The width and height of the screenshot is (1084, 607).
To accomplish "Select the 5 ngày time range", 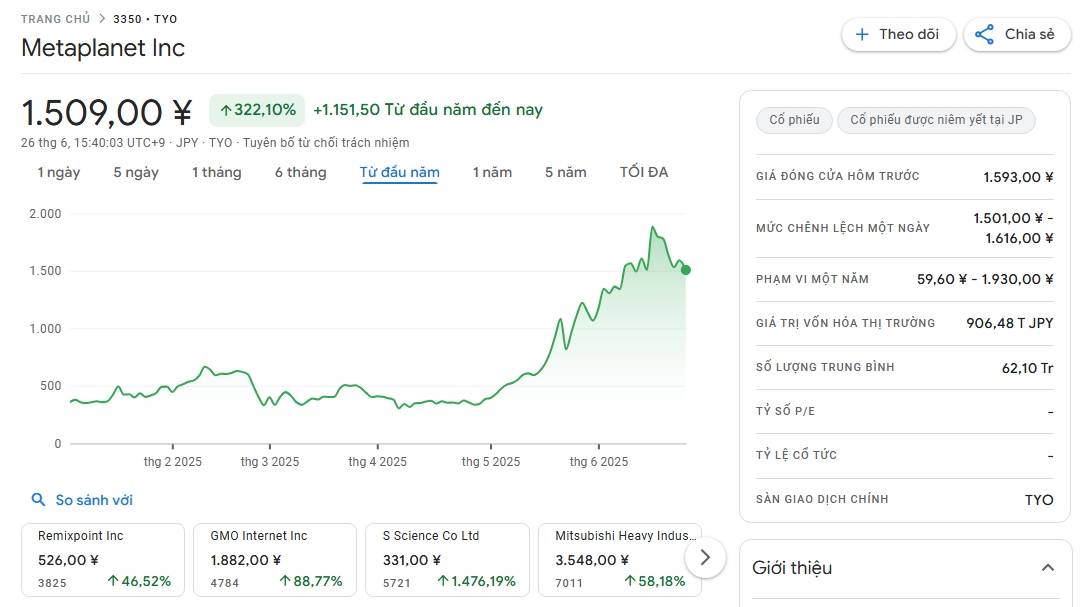I will pos(136,172).
